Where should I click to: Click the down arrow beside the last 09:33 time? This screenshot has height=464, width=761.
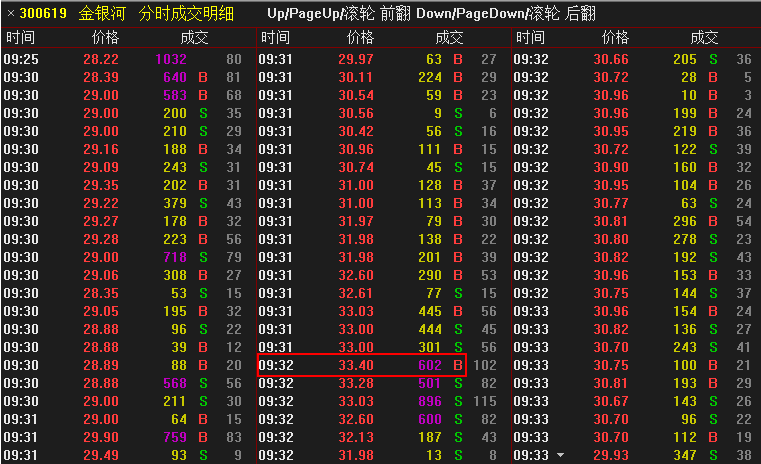click(x=561, y=455)
